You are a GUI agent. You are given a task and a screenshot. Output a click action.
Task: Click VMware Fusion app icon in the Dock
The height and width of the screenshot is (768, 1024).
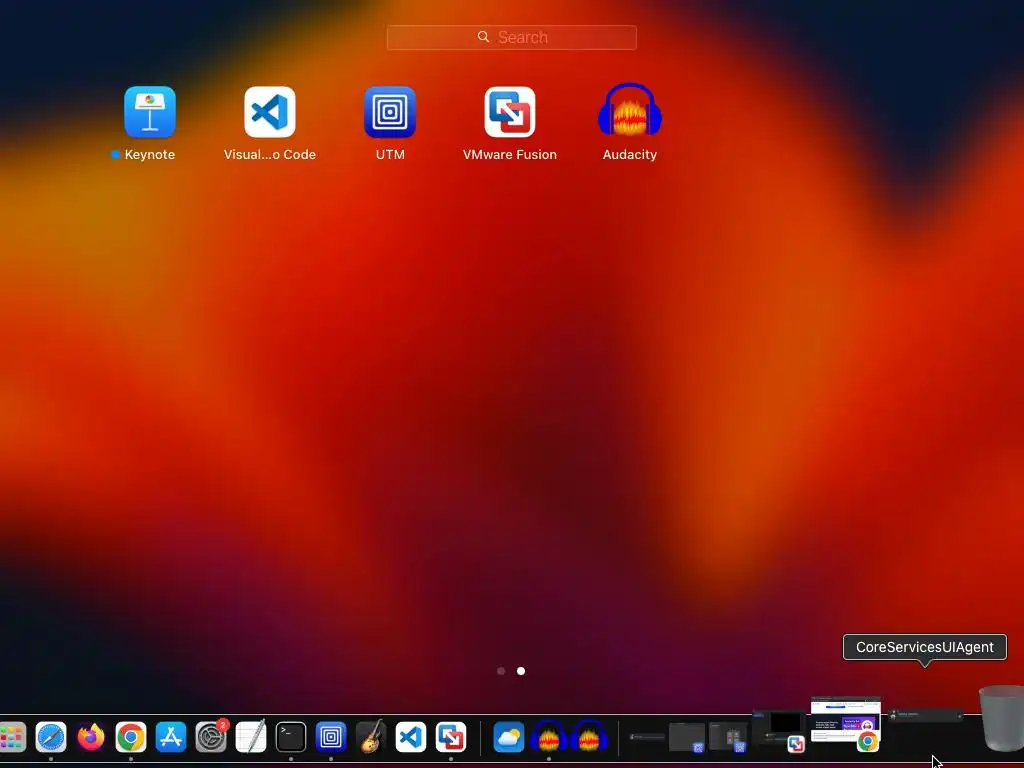451,737
